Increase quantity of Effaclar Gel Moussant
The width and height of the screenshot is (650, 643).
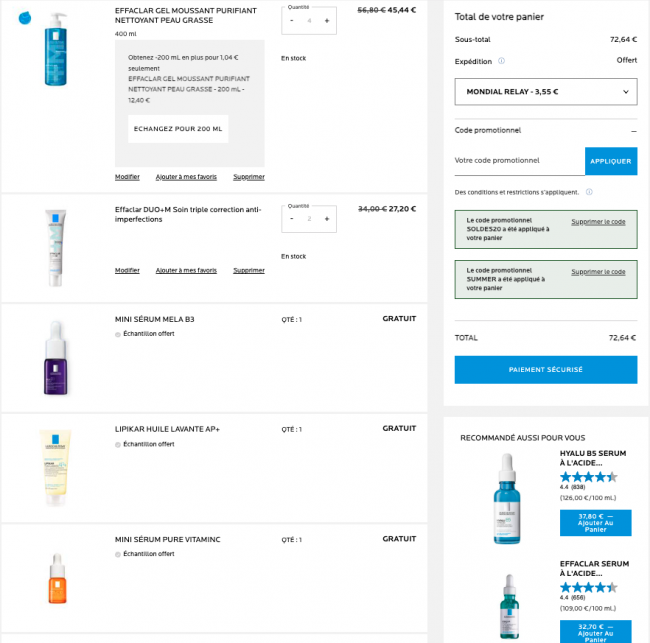click(327, 21)
